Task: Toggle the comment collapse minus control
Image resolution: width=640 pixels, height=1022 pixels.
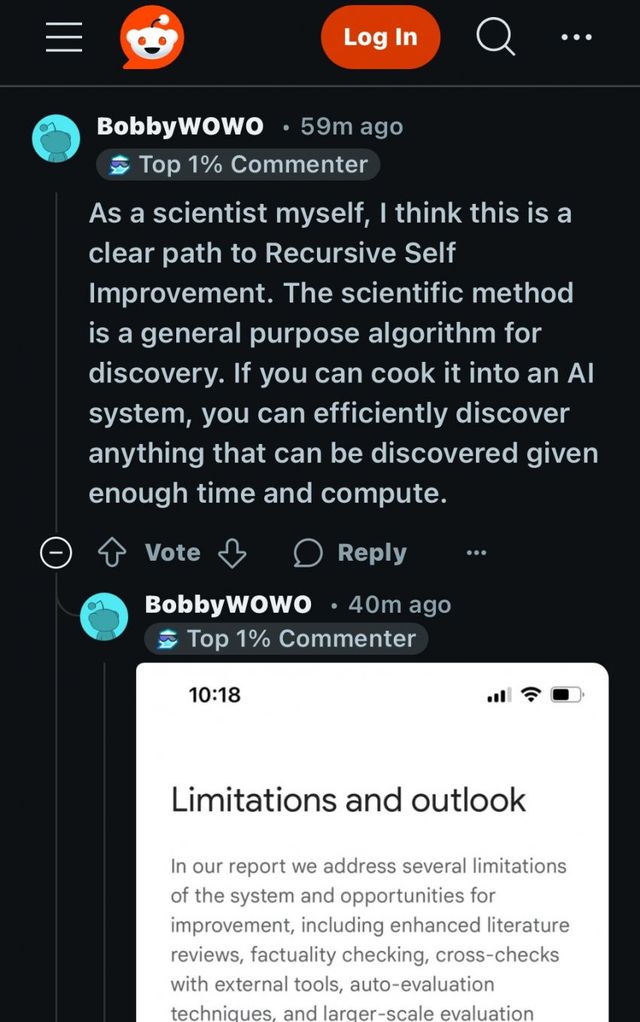Action: coord(57,552)
